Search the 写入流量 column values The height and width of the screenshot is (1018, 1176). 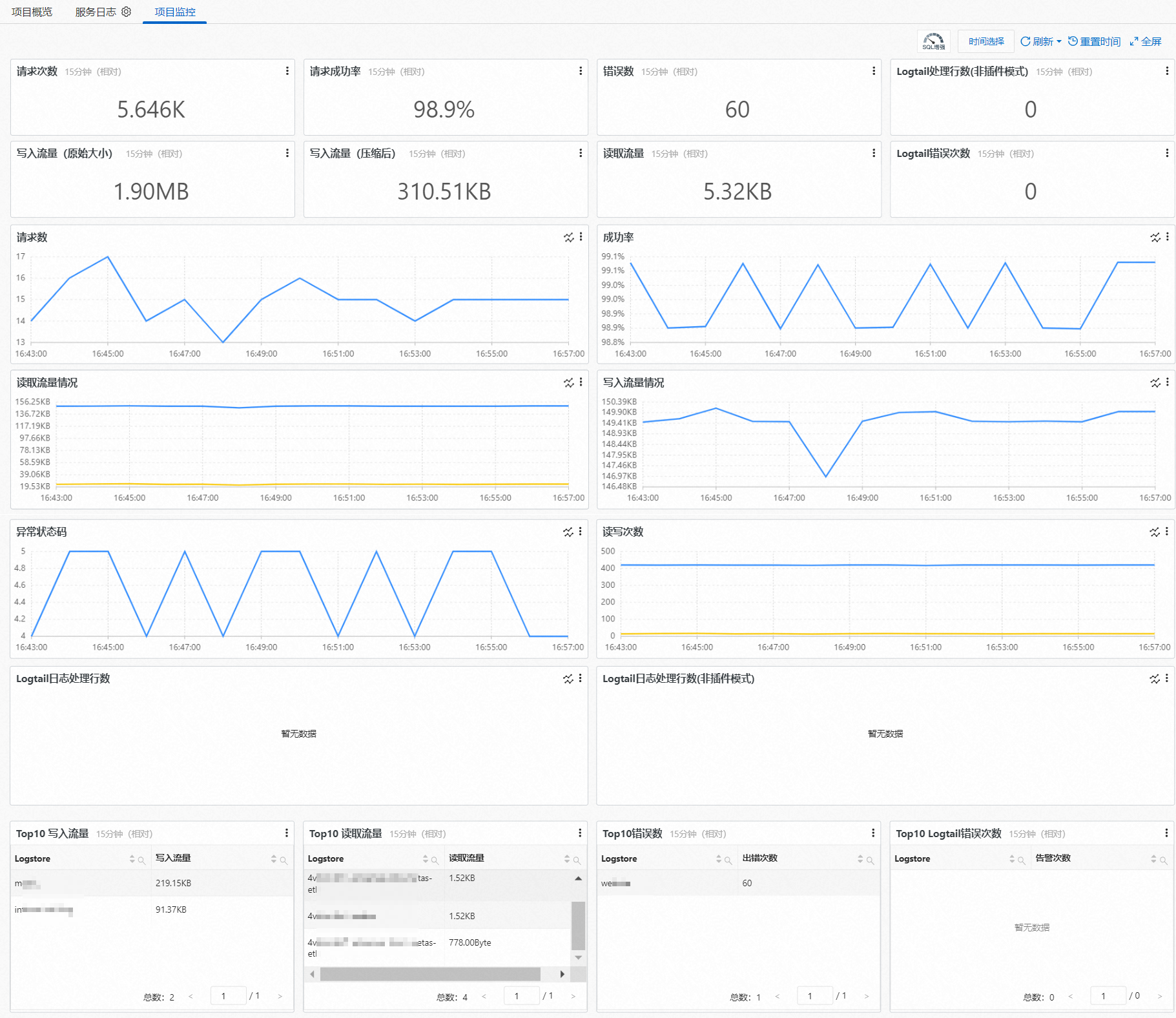click(x=284, y=860)
